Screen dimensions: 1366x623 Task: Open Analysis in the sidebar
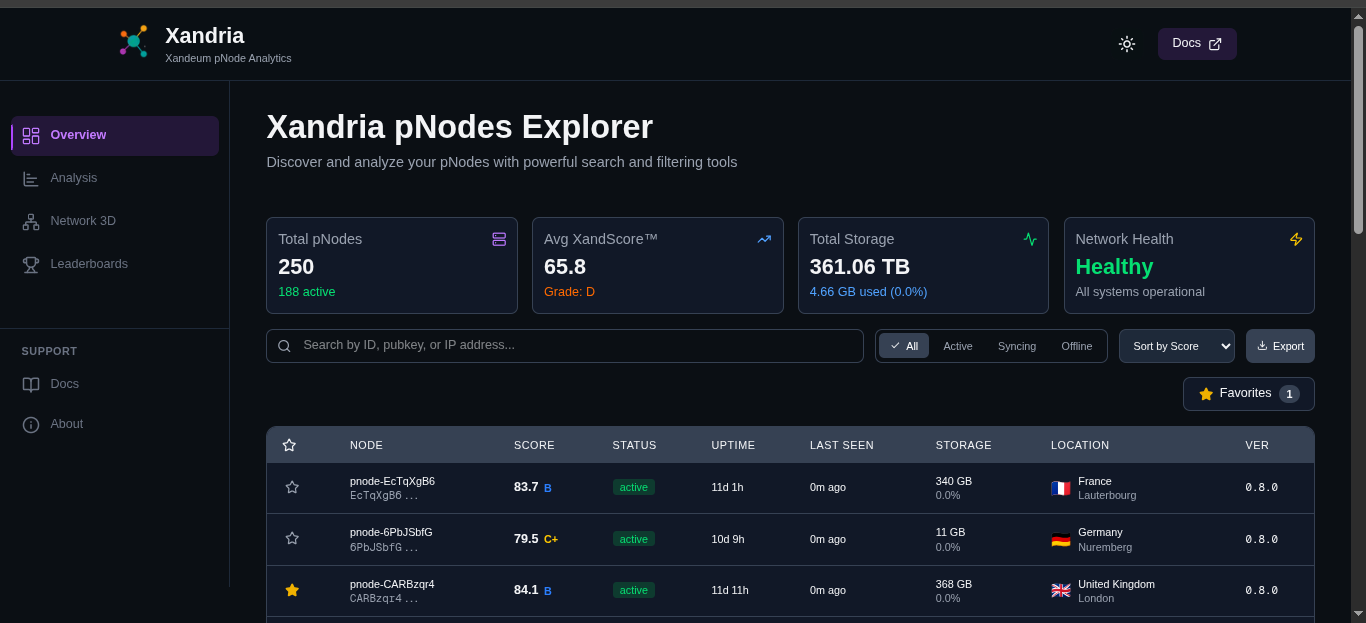pos(115,178)
